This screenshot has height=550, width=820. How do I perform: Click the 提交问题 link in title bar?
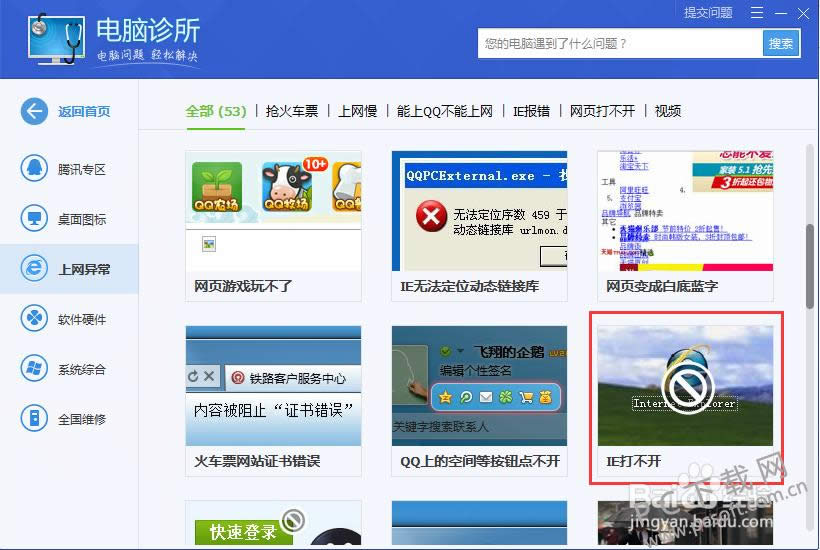click(x=708, y=13)
